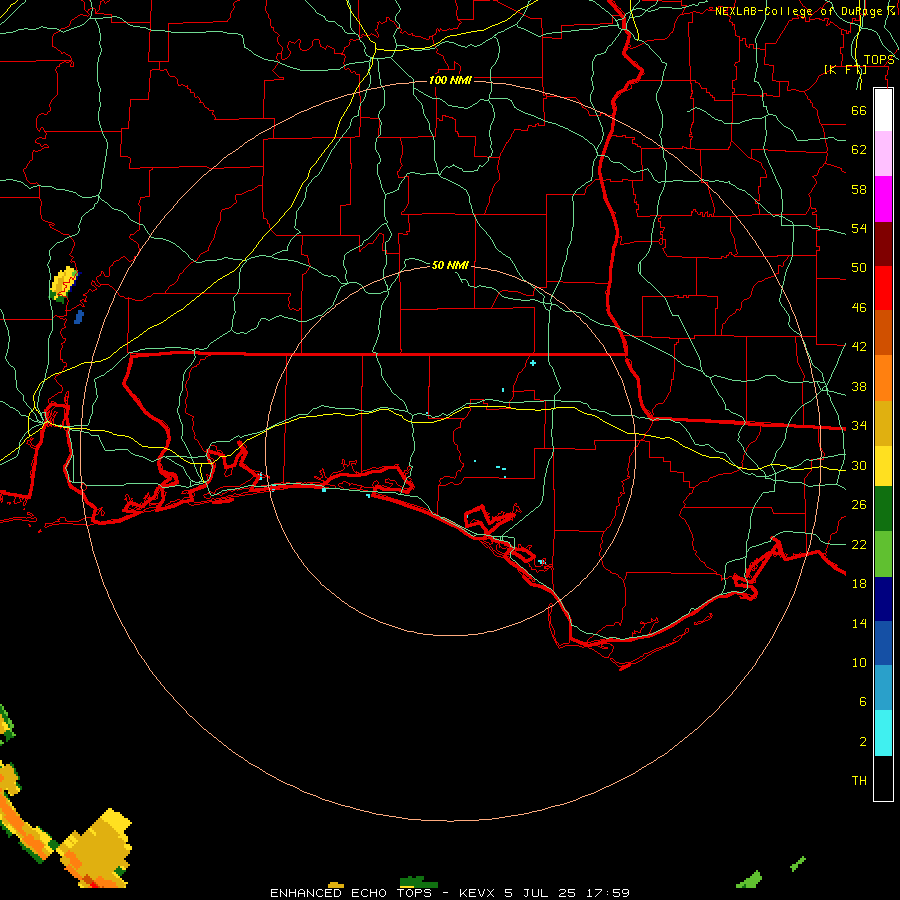
Task: Select the bright yellow legend swatch
Action: click(883, 466)
